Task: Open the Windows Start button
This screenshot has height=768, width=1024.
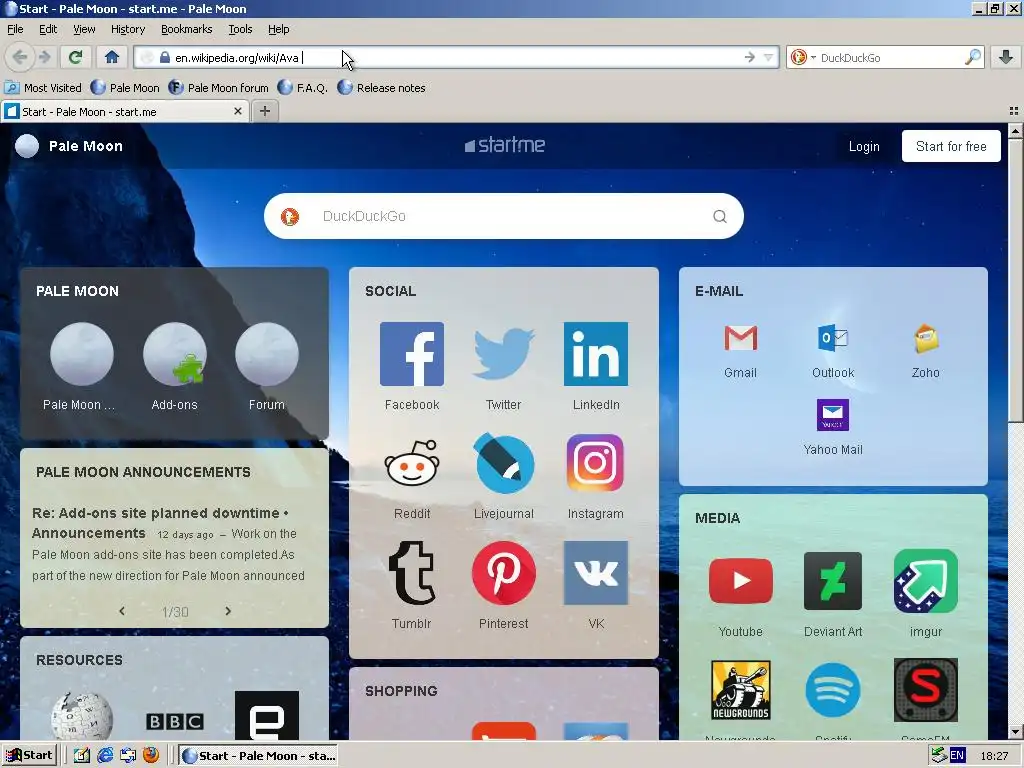Action: [29, 756]
